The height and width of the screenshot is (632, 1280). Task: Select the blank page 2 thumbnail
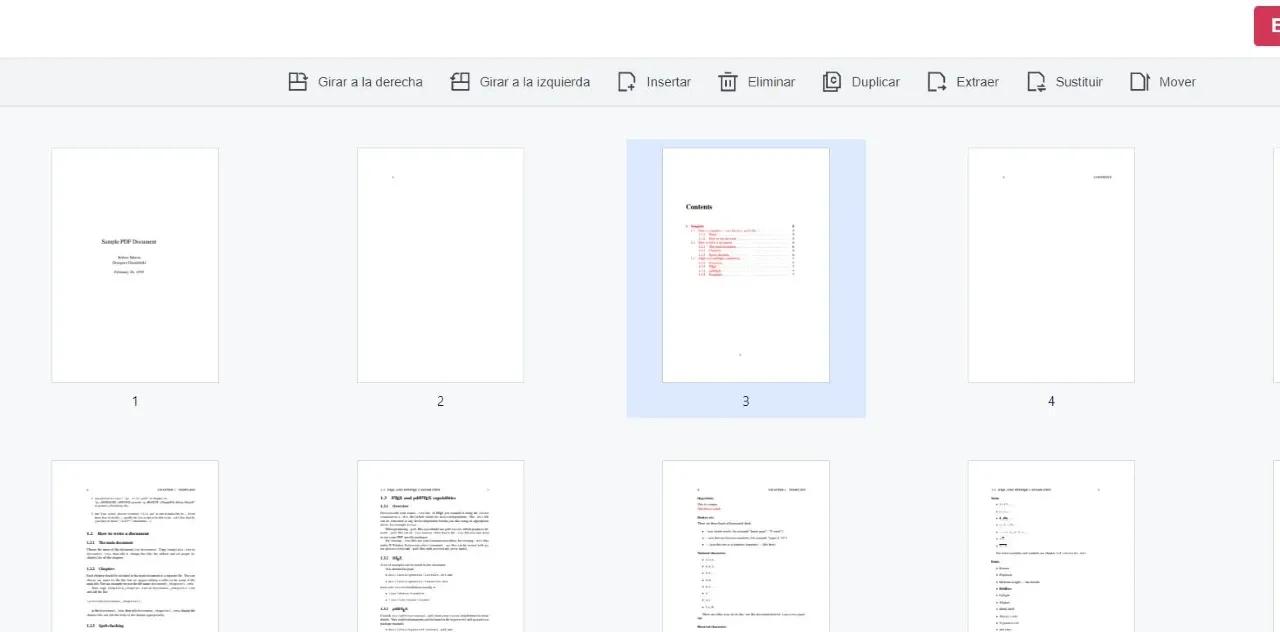[440, 265]
